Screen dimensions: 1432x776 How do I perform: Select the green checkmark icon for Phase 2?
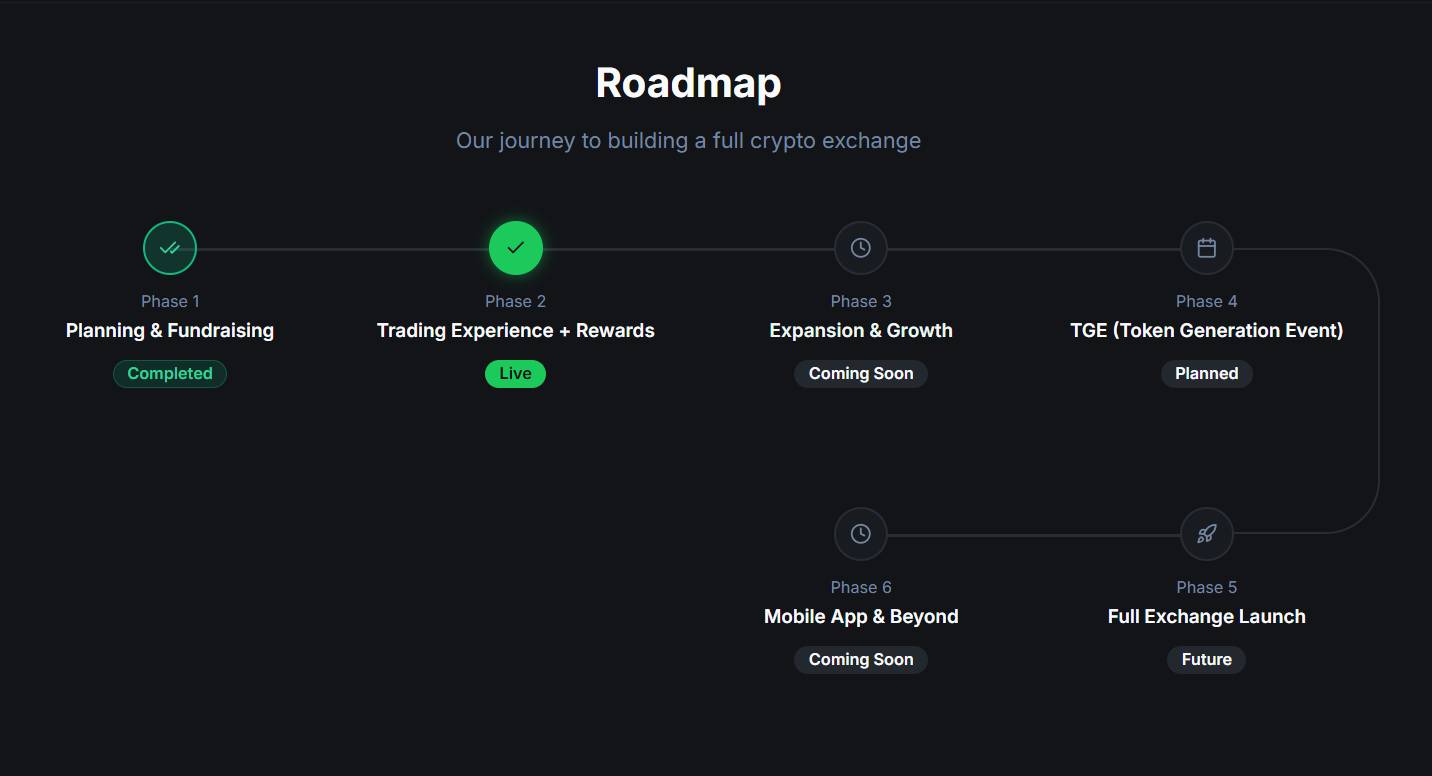tap(515, 247)
